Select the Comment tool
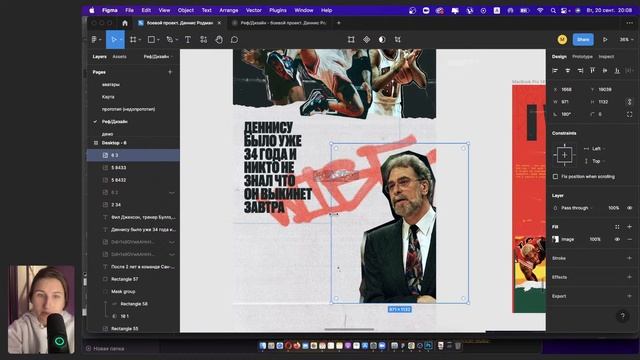Image resolution: width=640 pixels, height=360 pixels. pos(234,40)
